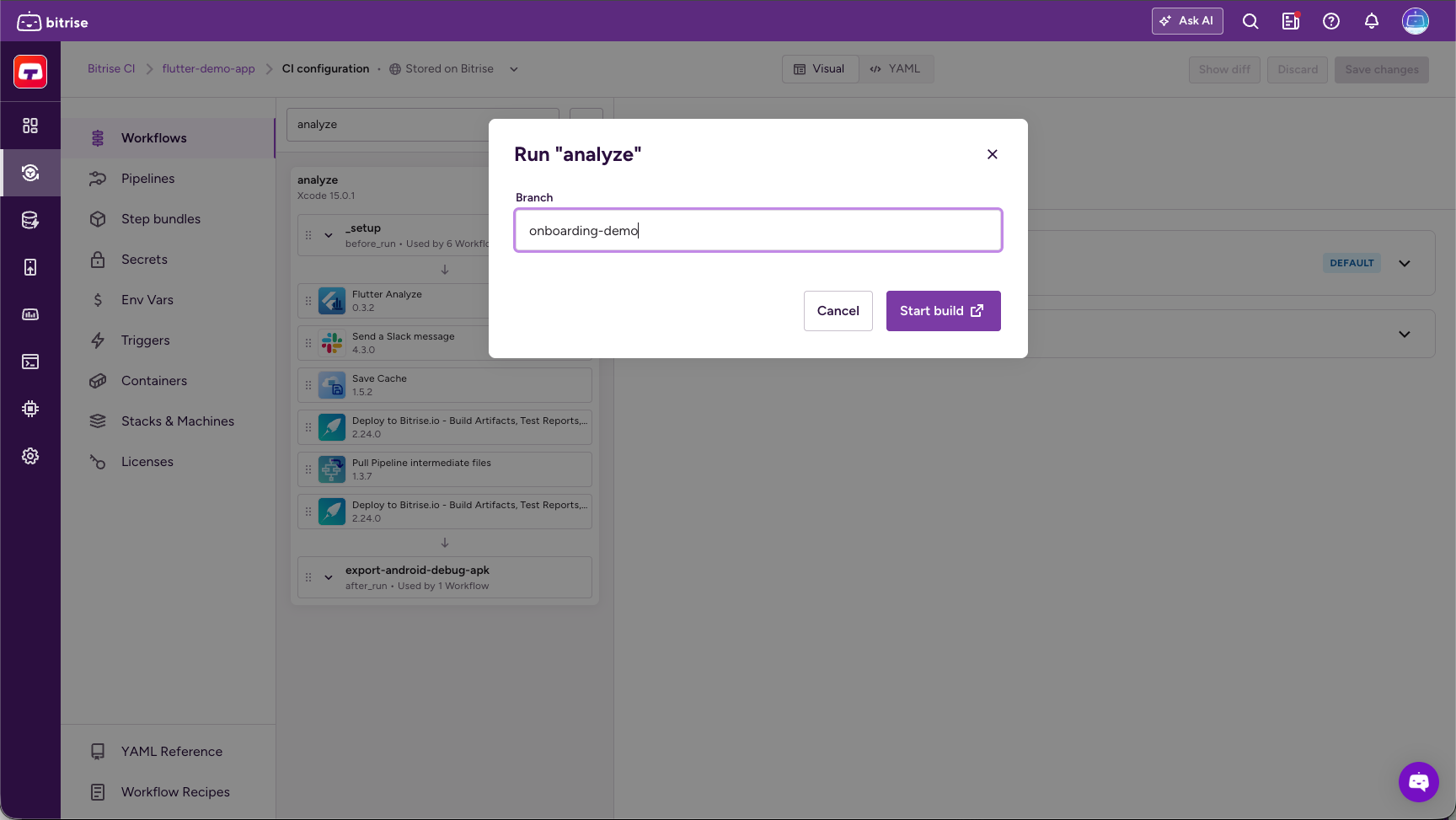Click Start build
This screenshot has width=1456, height=820.
pyautogui.click(x=944, y=311)
